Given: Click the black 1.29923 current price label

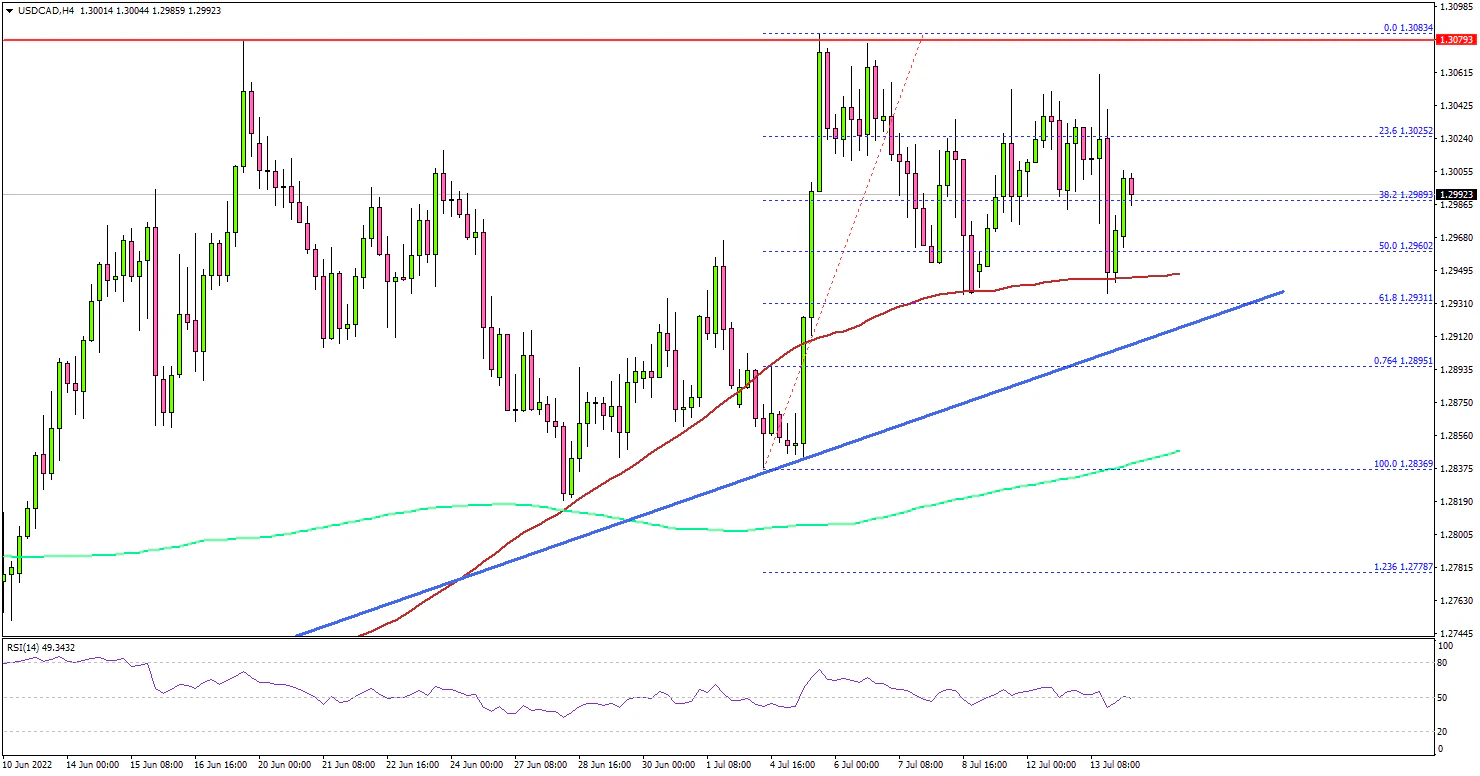Looking at the screenshot, I should [x=1454, y=194].
